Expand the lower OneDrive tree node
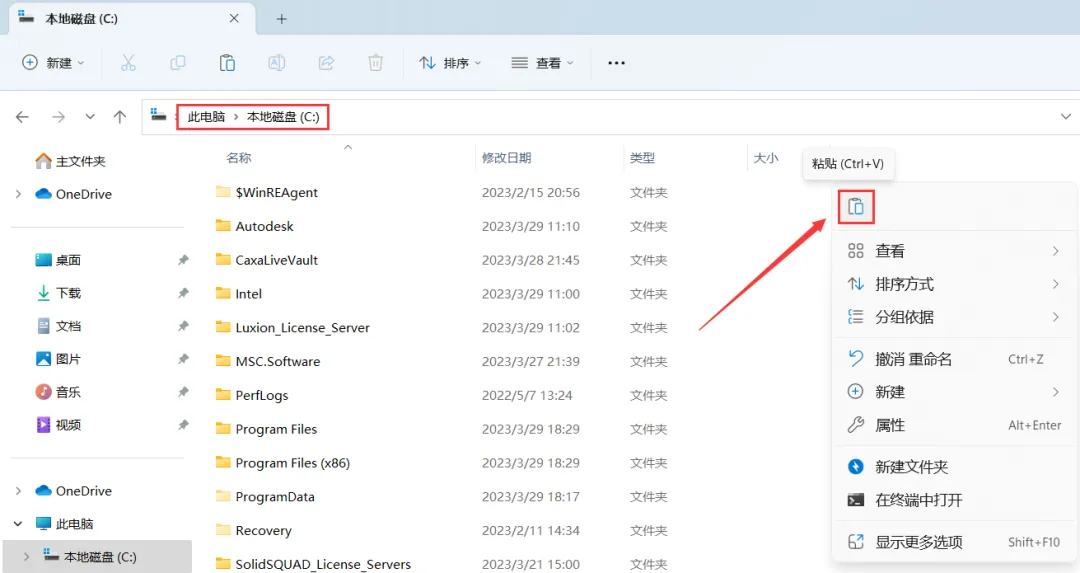 click(x=19, y=491)
